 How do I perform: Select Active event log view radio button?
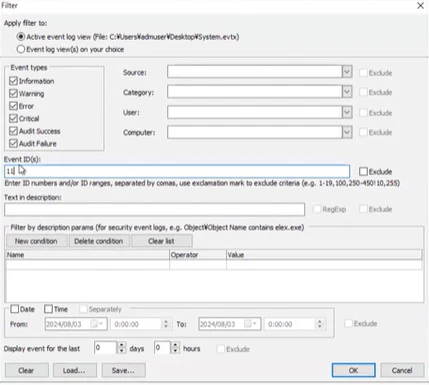coord(21,37)
